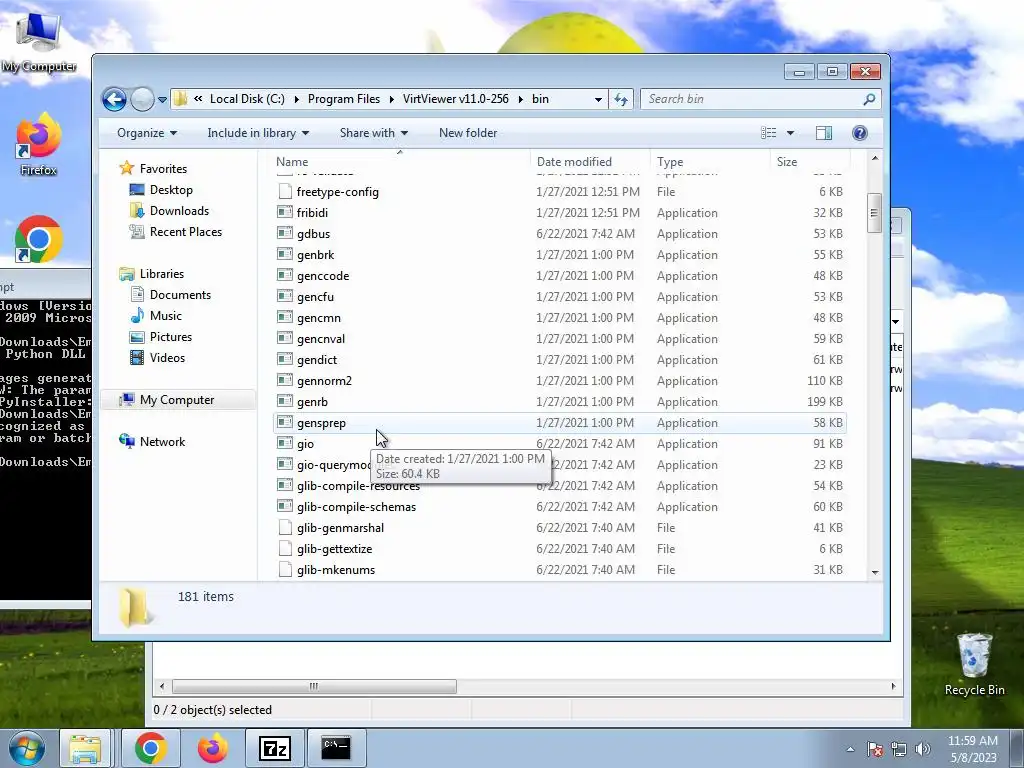Sort by the Type column header
Image resolution: width=1024 pixels, height=768 pixels.
point(710,161)
